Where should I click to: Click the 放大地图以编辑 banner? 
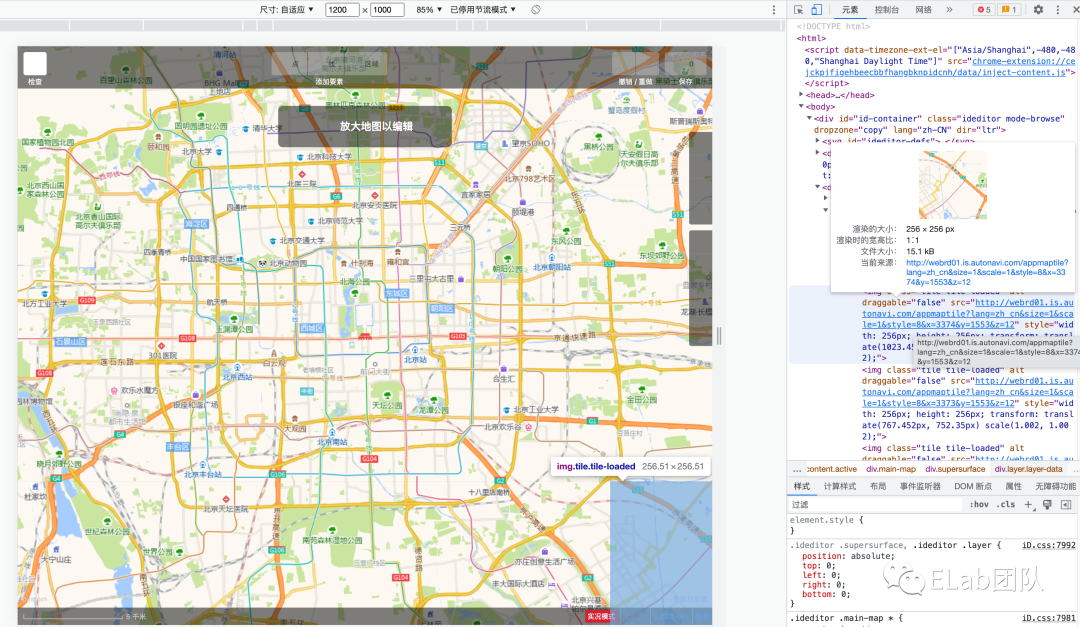click(365, 126)
